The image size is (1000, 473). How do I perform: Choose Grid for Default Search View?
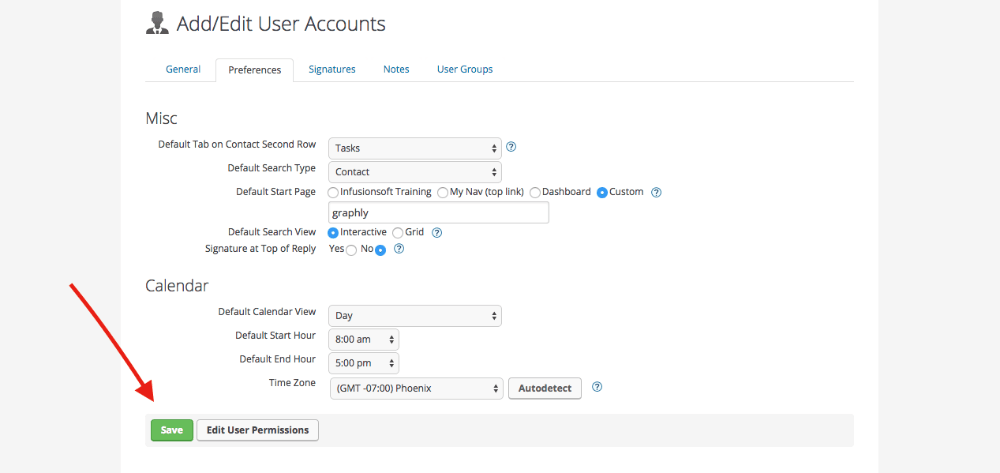[x=397, y=233]
